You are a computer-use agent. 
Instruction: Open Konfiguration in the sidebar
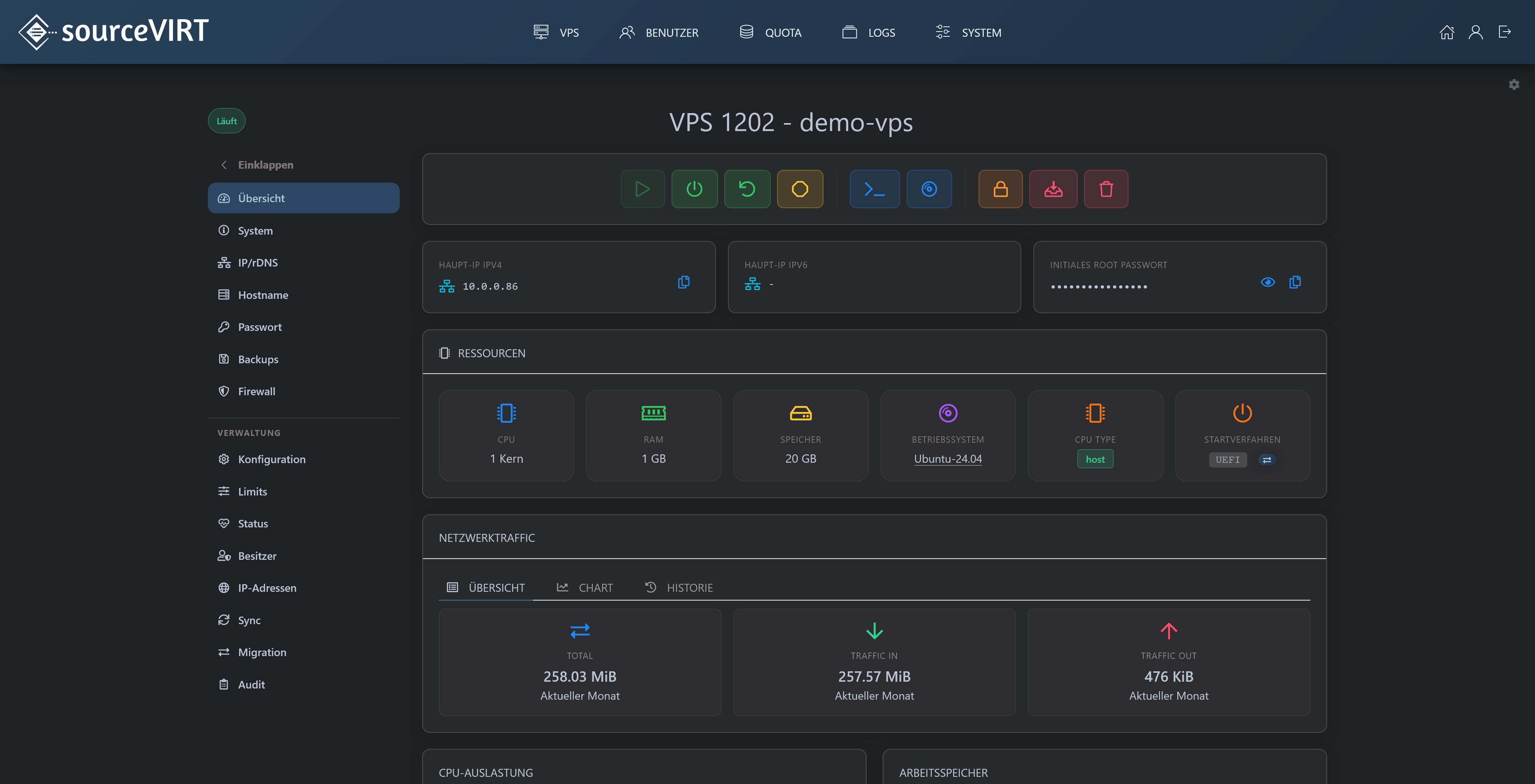click(303, 459)
